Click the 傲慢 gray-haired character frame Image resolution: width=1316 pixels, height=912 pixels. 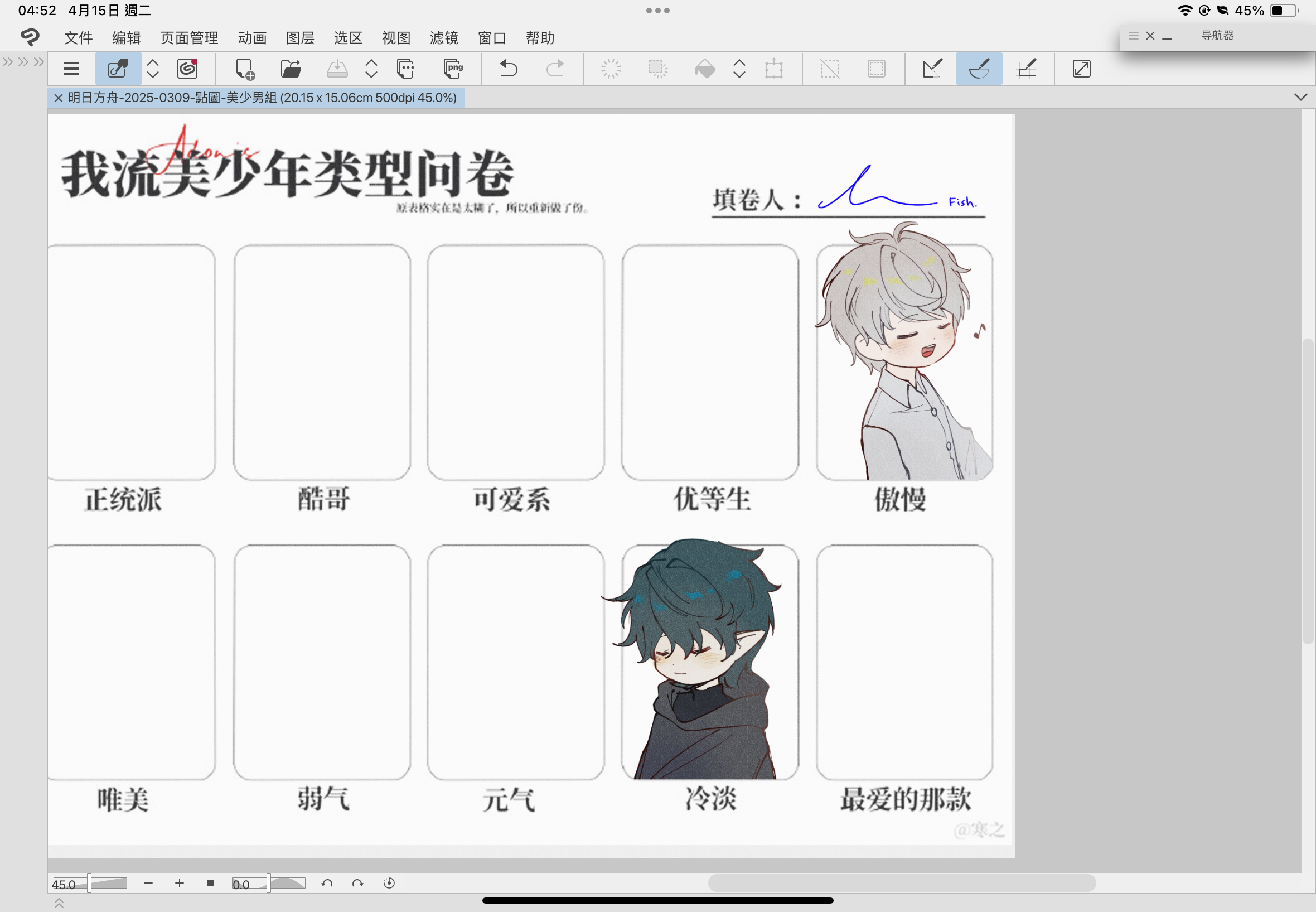point(904,362)
